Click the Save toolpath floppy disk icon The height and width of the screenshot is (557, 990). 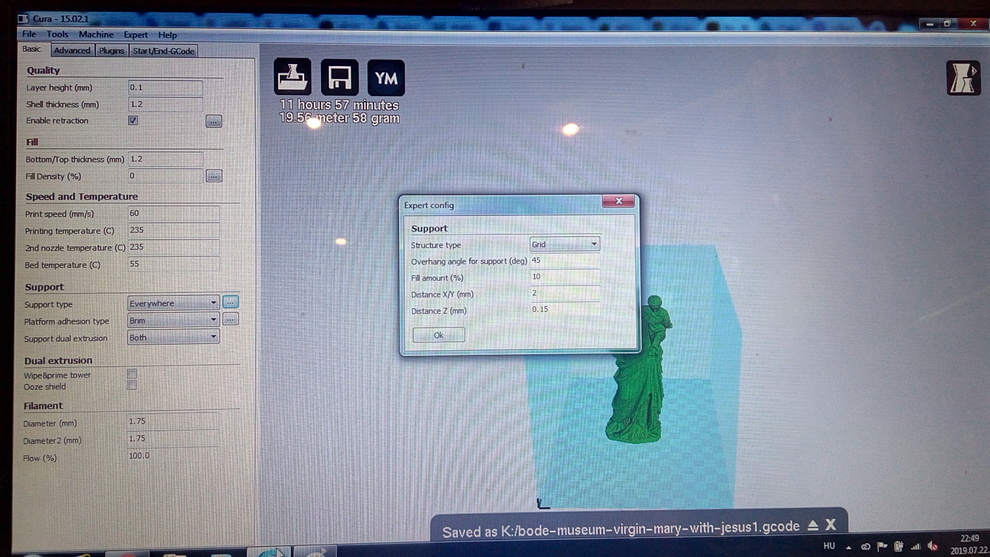click(x=339, y=77)
